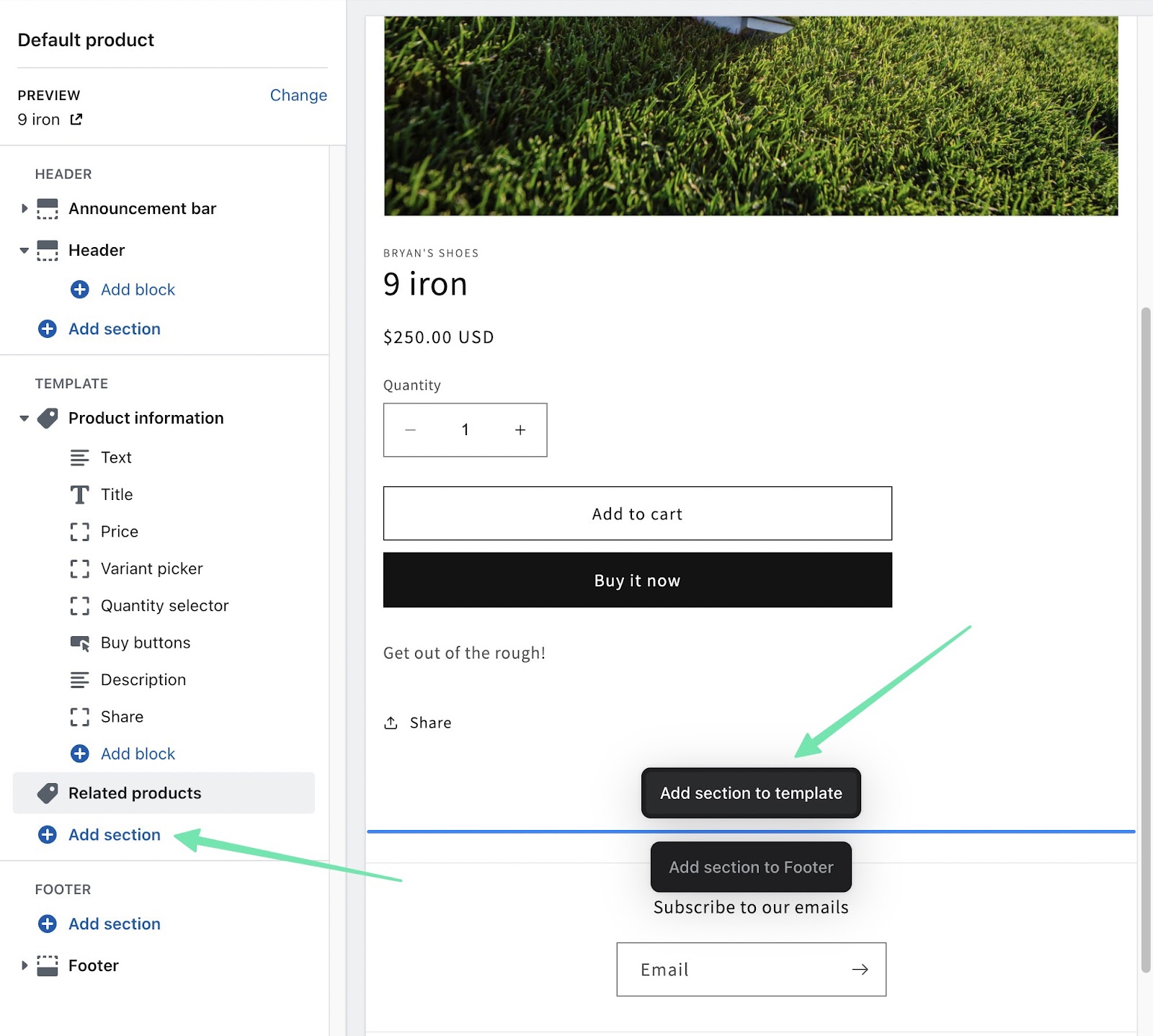Click the Footer section icon
Image resolution: width=1153 pixels, height=1036 pixels.
(48, 966)
